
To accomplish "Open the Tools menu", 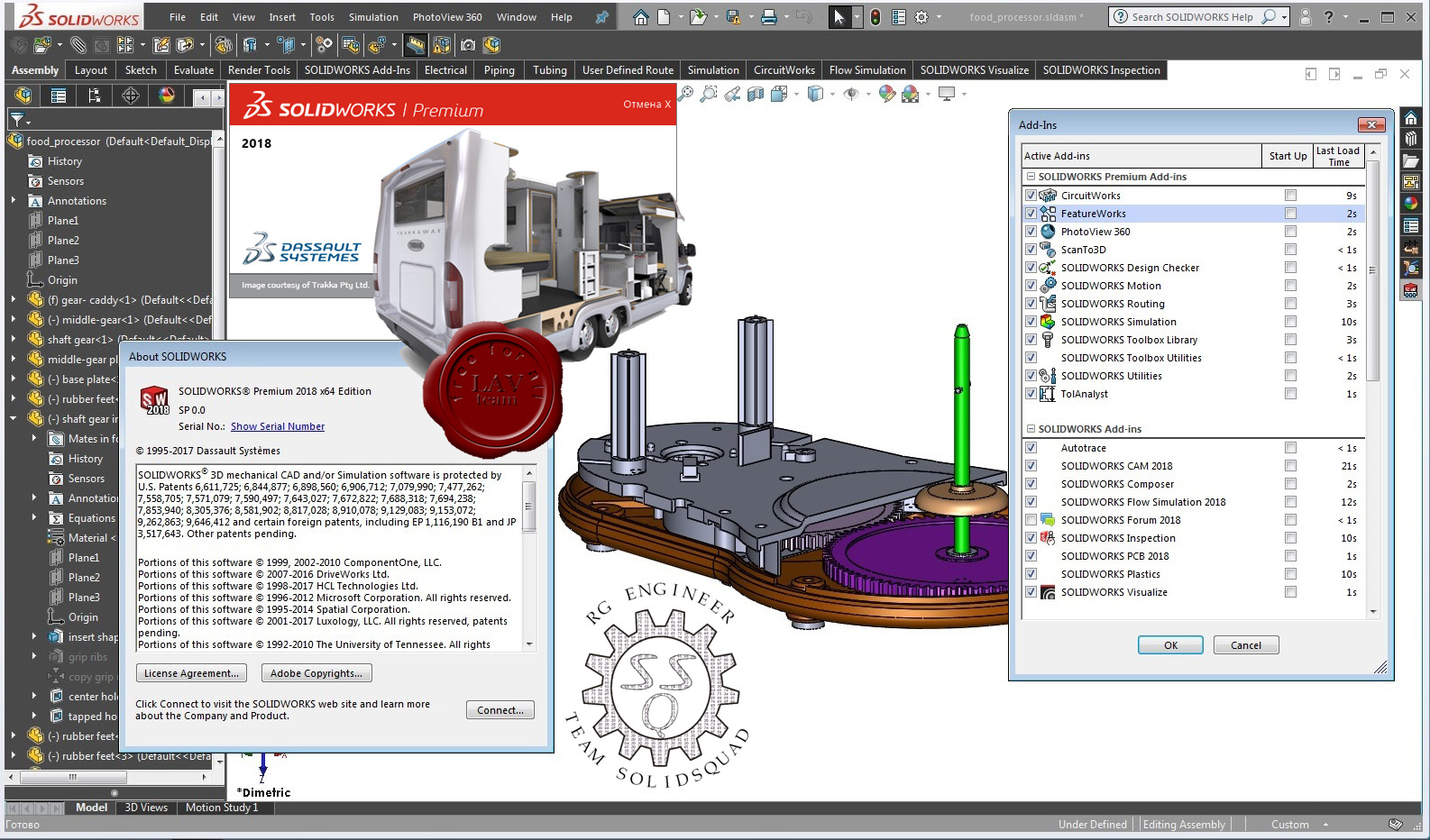I will (322, 17).
